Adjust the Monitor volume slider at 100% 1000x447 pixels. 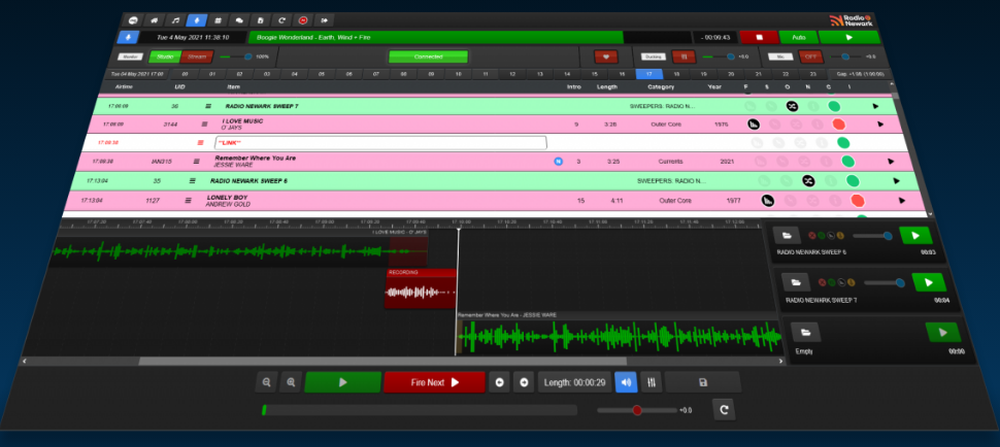click(x=236, y=57)
